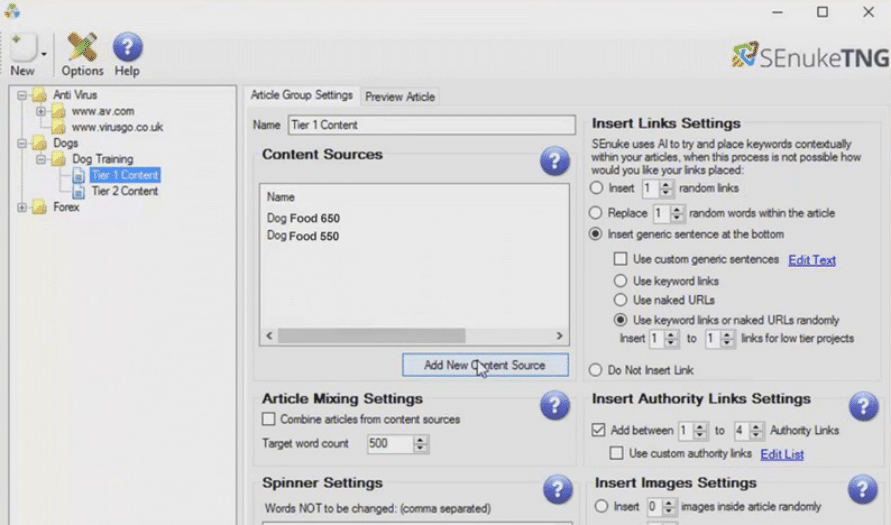Select Dog Food 650 content source
Image resolution: width=891 pixels, height=525 pixels.
[303, 218]
